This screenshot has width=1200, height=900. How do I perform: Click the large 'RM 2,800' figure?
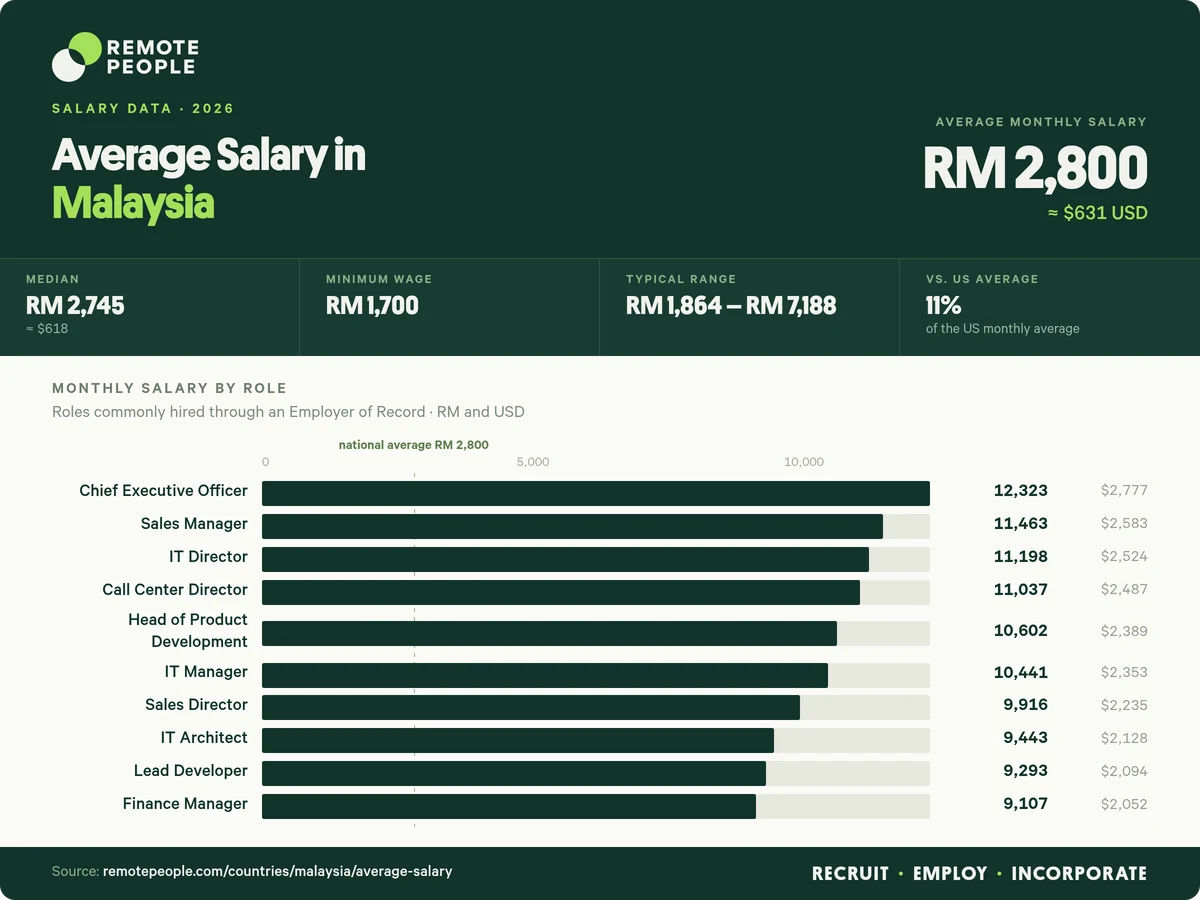pos(1035,168)
